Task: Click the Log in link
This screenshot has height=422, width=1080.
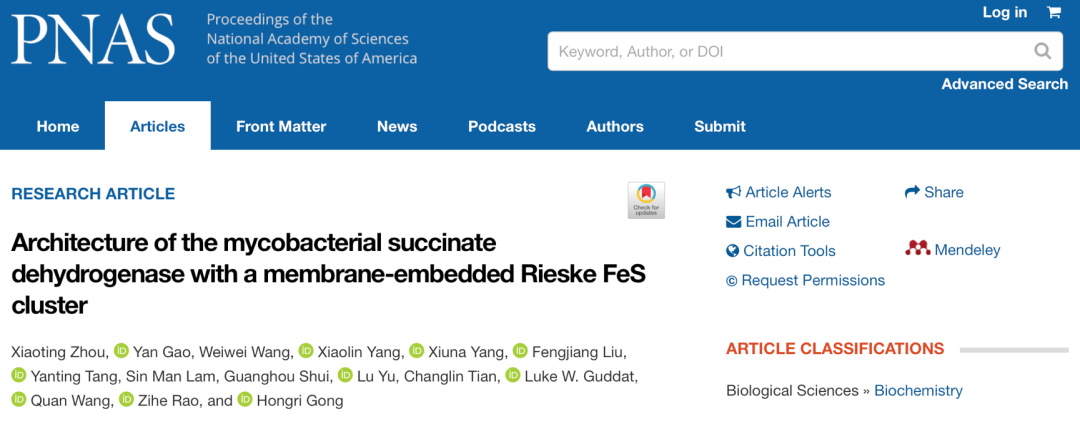Action: tap(1004, 12)
